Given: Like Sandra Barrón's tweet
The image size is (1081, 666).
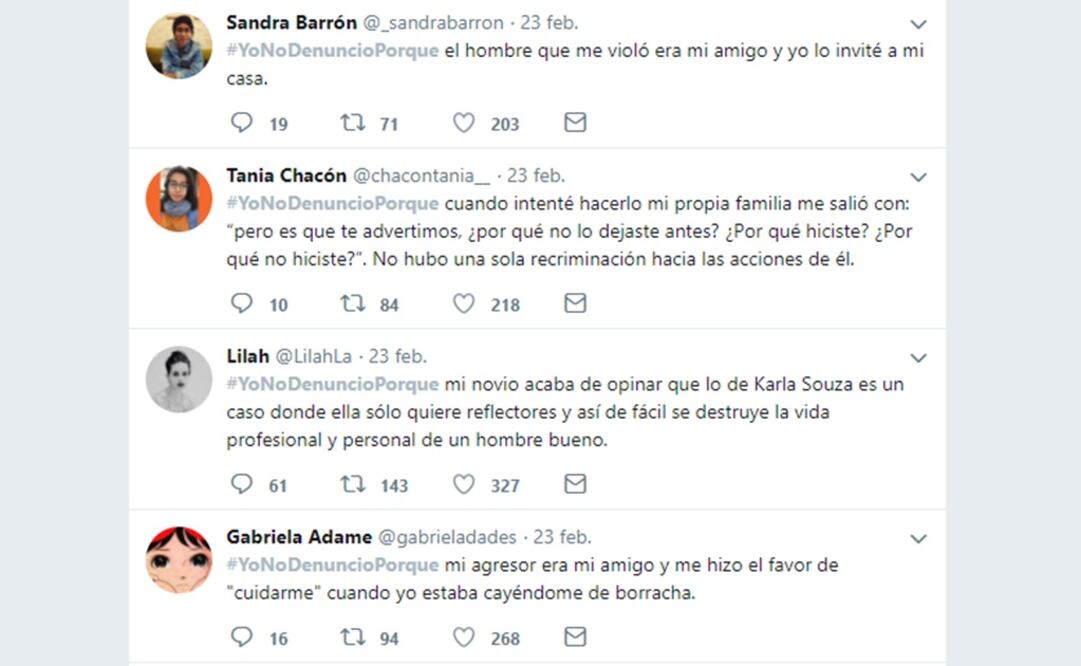Looking at the screenshot, I should [463, 123].
